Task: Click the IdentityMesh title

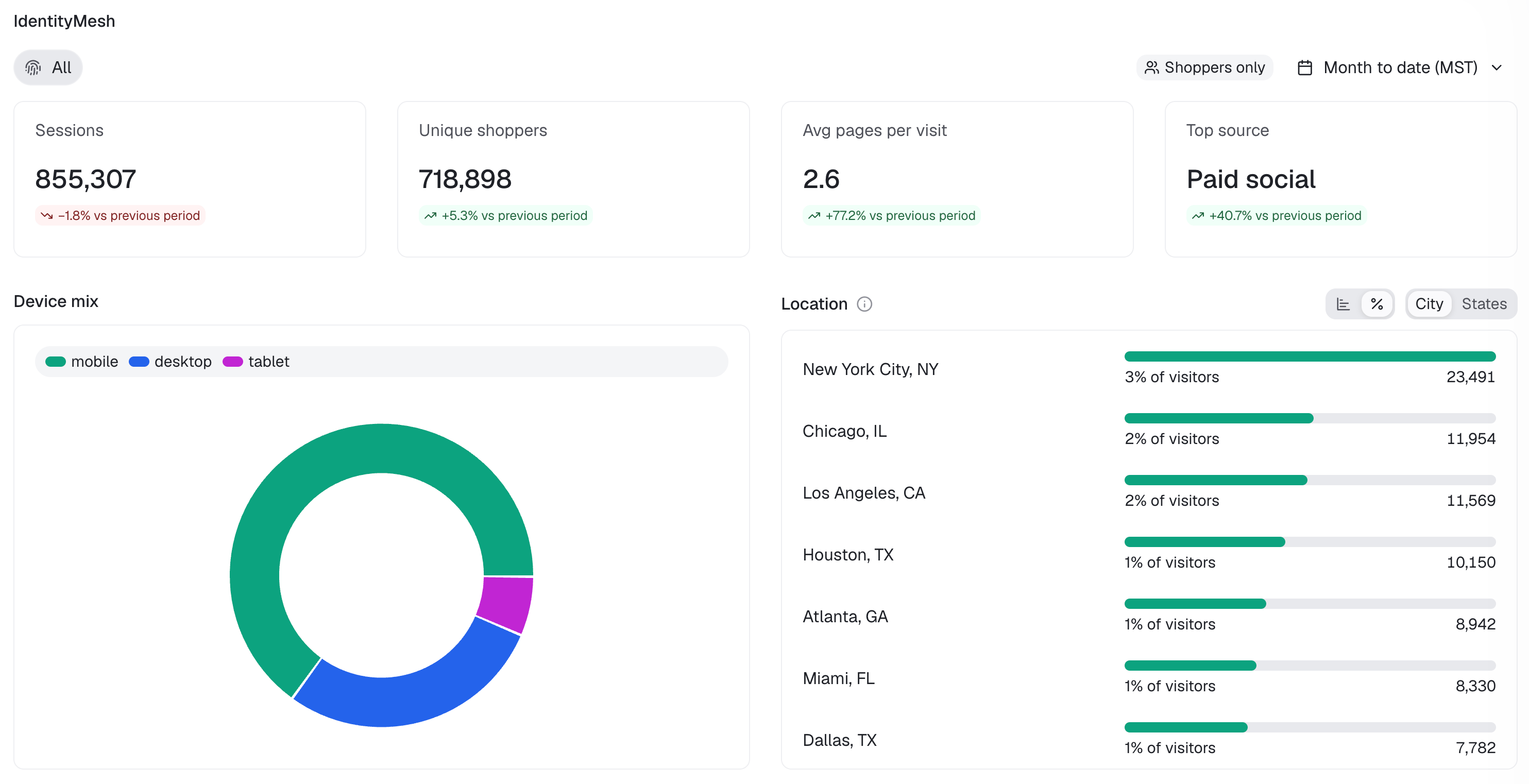Action: [64, 21]
